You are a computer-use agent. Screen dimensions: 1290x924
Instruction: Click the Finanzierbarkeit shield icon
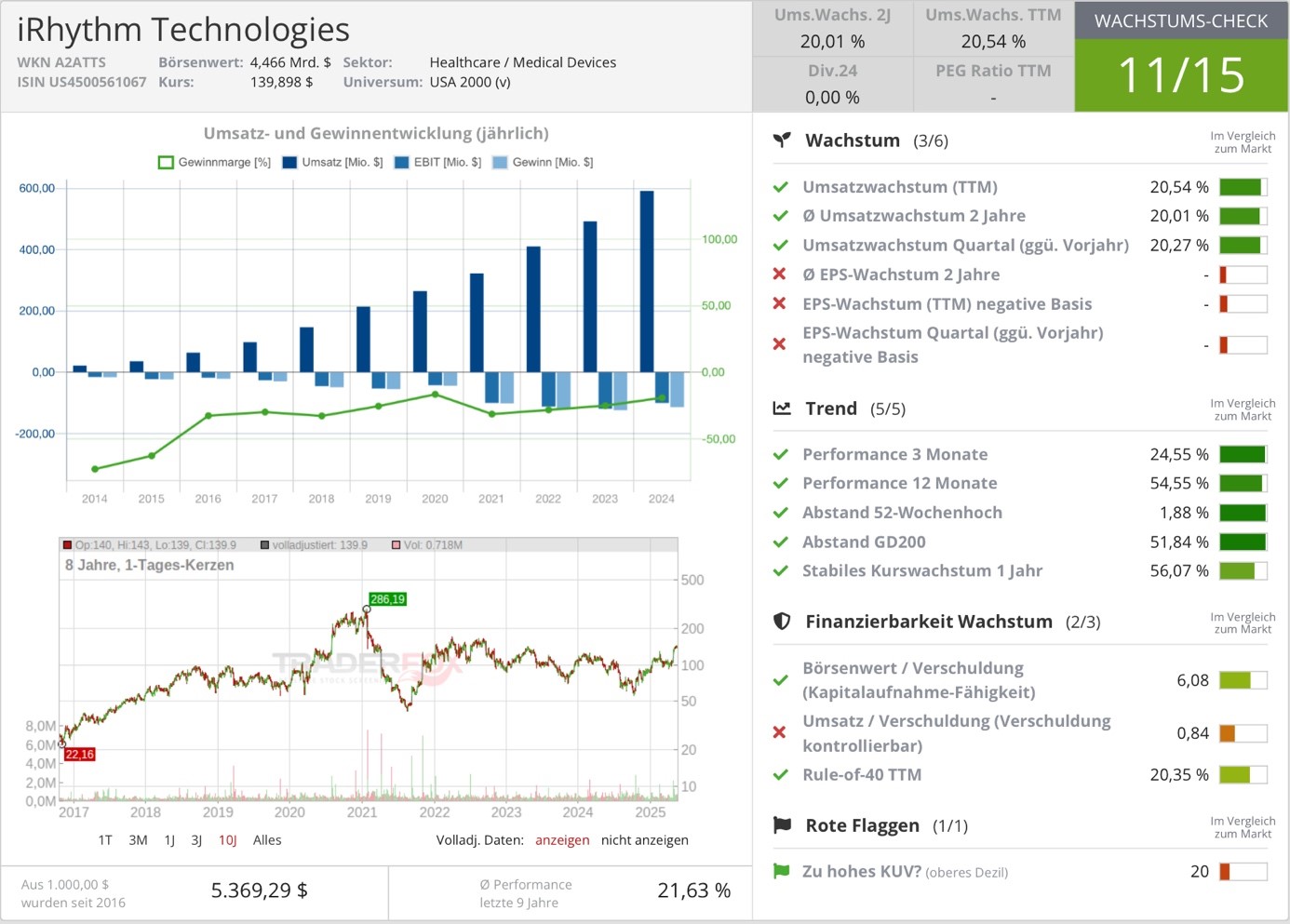click(782, 622)
